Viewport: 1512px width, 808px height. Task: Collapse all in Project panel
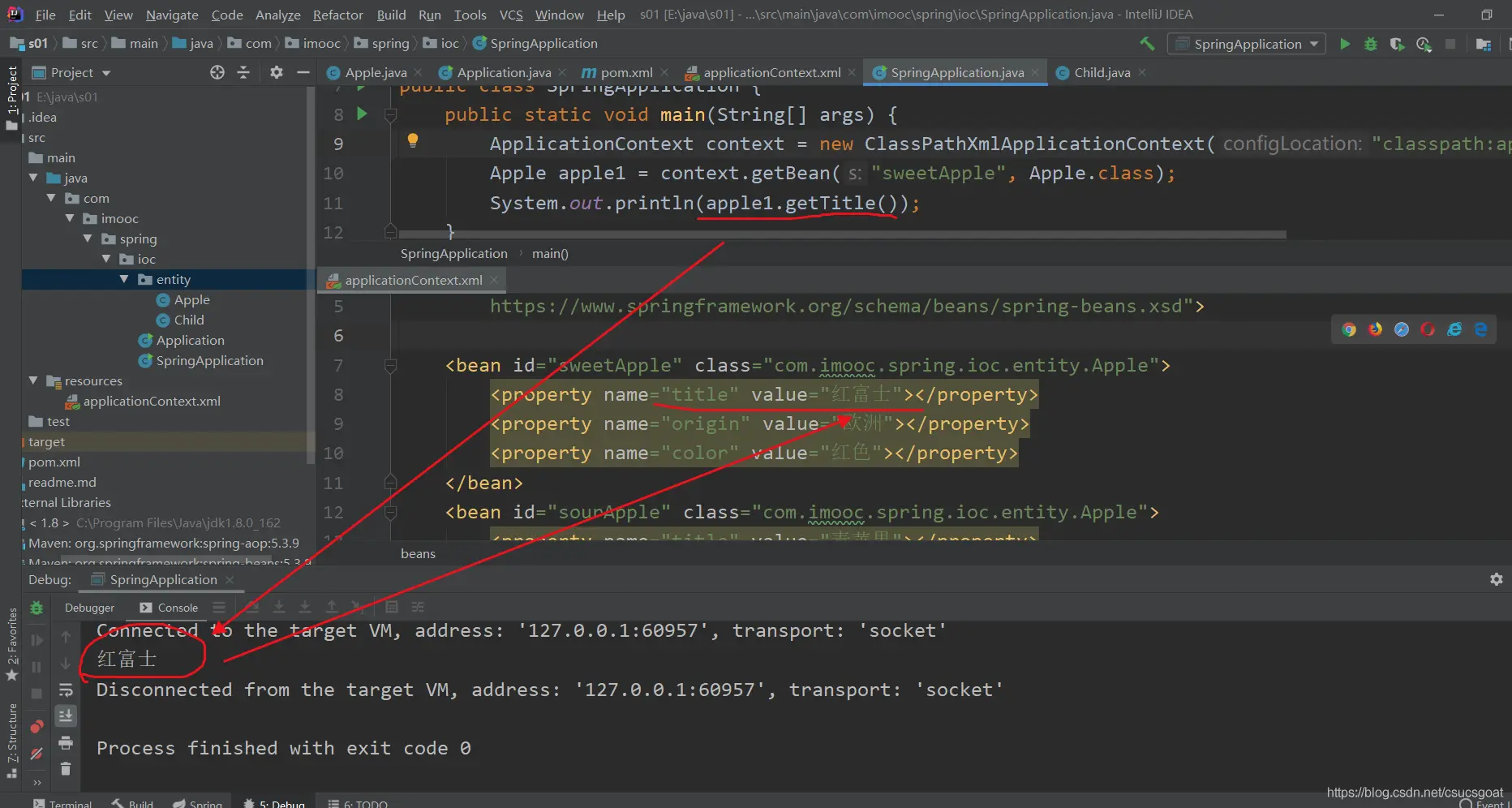pyautogui.click(x=243, y=72)
